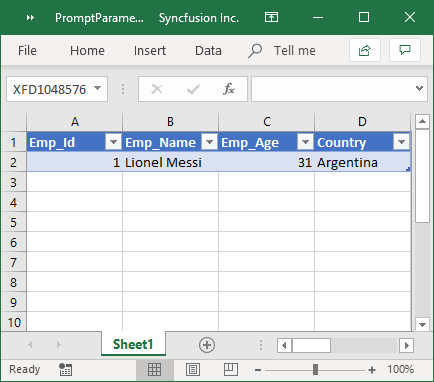434x382 pixels.
Task: Select column D header
Action: 362,122
